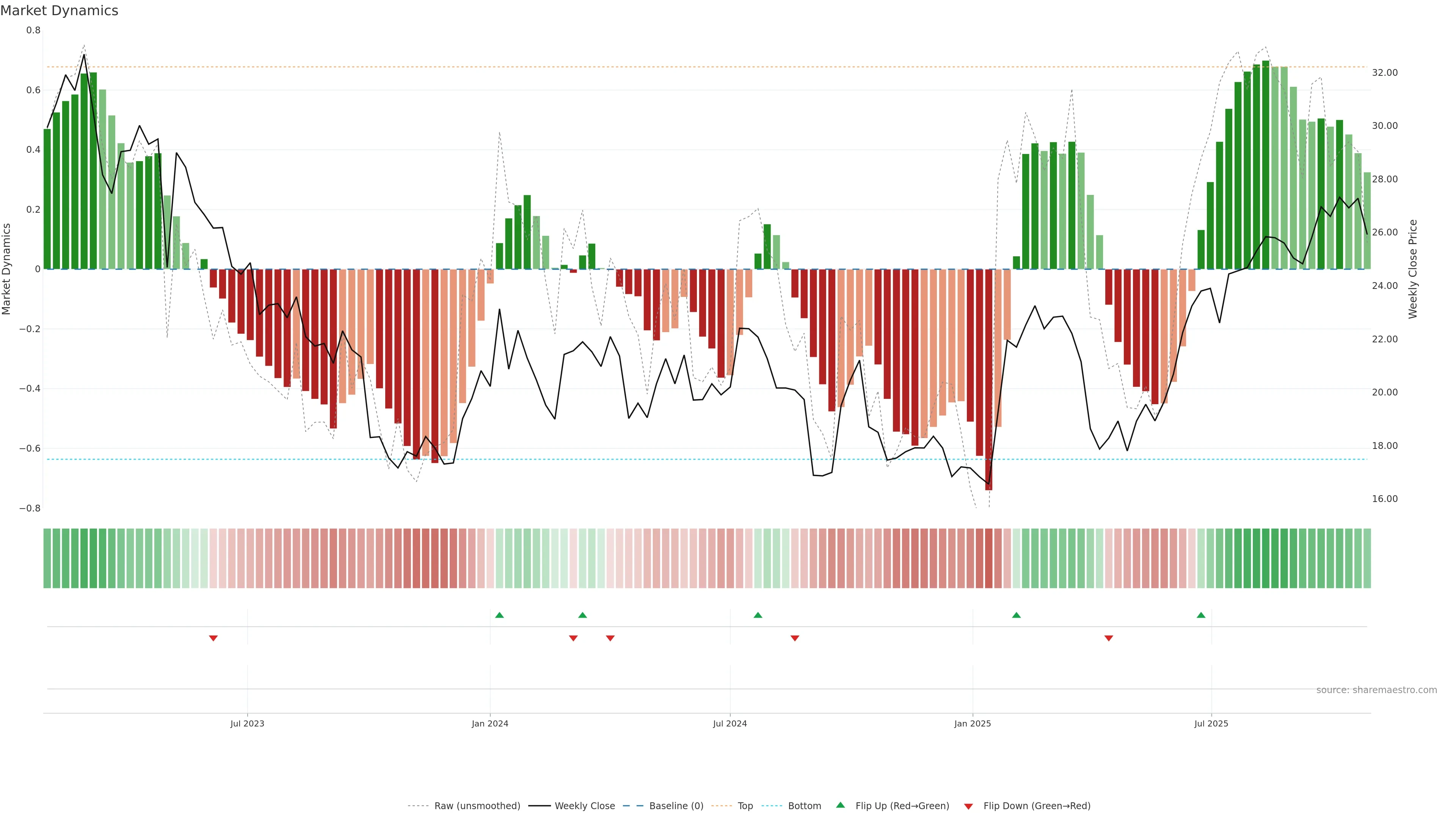Click the flip-up marker just before Jul 2025
The image size is (1456, 819).
point(1200,615)
